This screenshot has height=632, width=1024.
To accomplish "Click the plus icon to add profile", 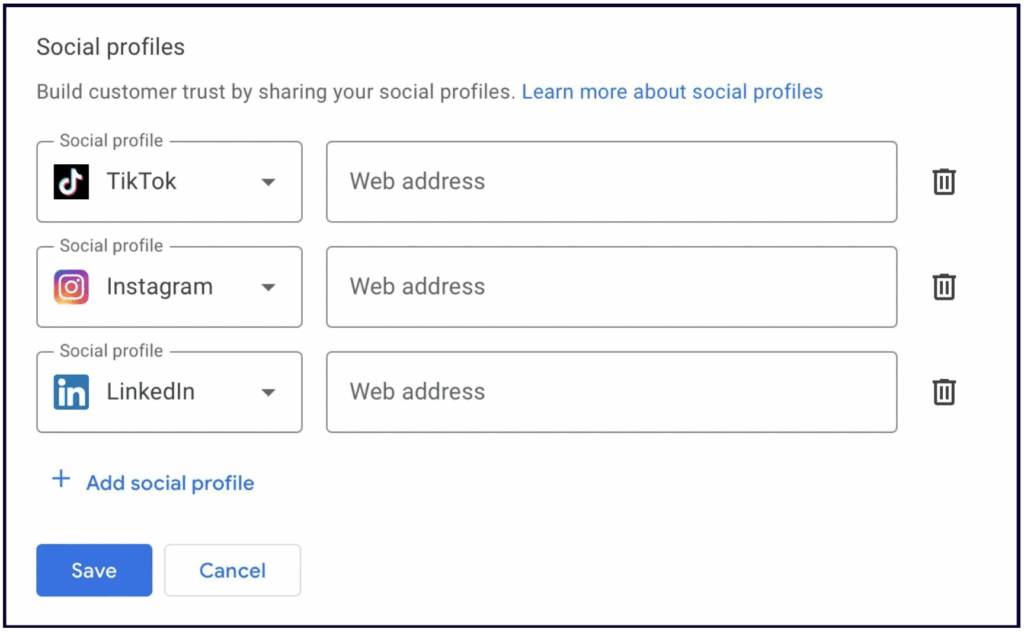I will (x=61, y=479).
